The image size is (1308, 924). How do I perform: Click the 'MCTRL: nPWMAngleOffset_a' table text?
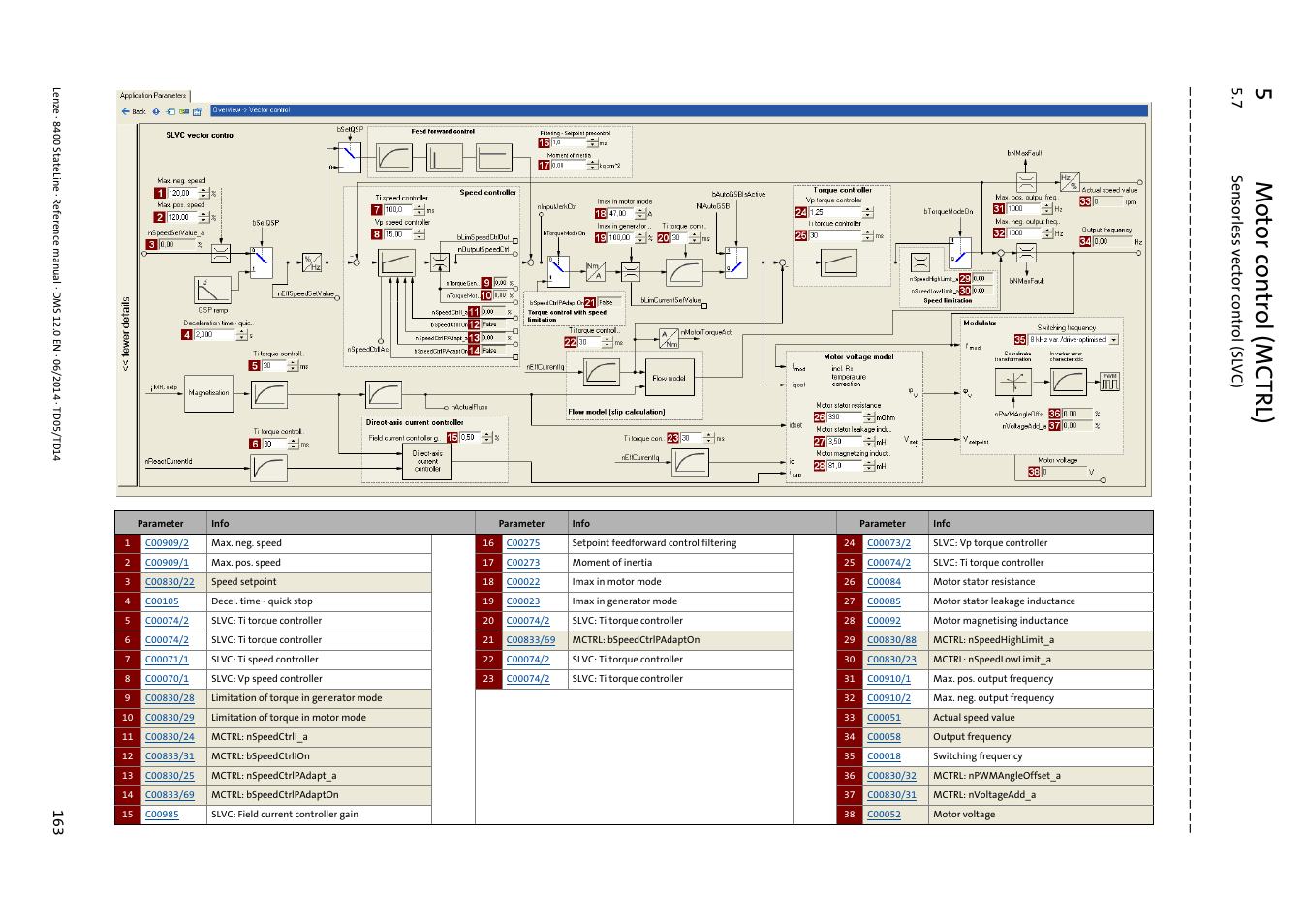point(997,776)
